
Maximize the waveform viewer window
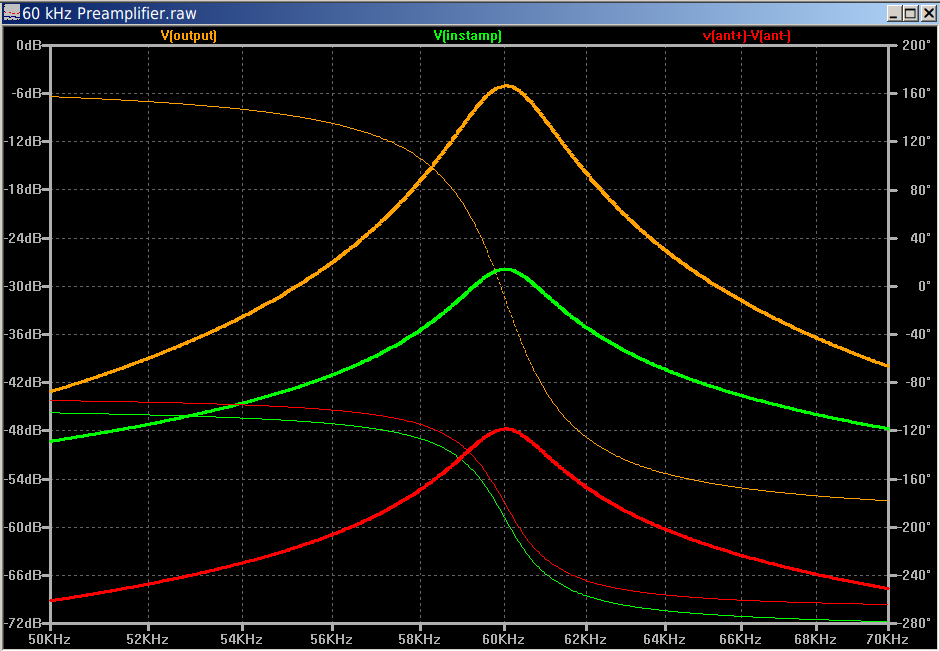click(x=910, y=12)
